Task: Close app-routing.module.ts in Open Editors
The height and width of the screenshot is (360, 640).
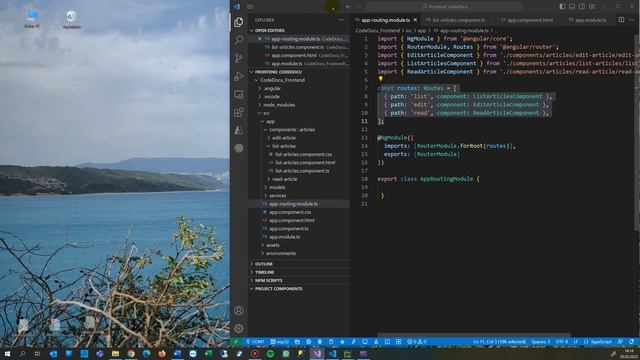Action: (260, 39)
